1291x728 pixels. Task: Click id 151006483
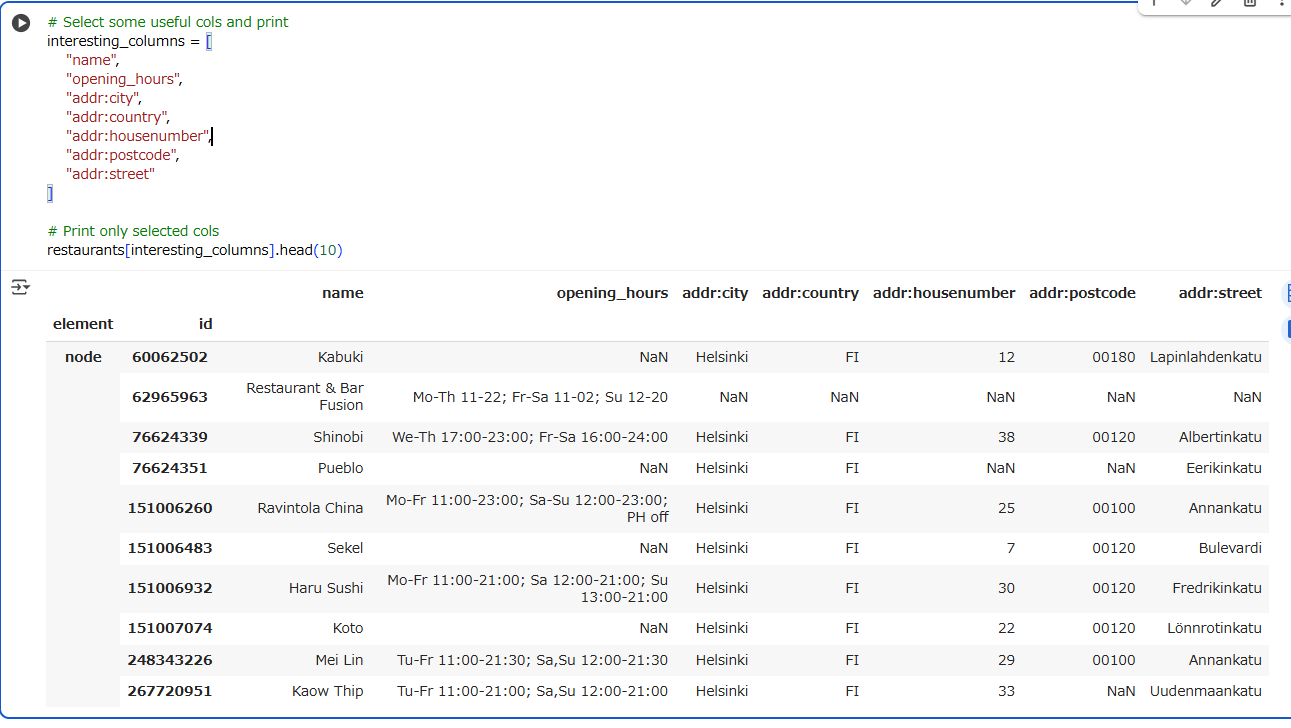(170, 548)
